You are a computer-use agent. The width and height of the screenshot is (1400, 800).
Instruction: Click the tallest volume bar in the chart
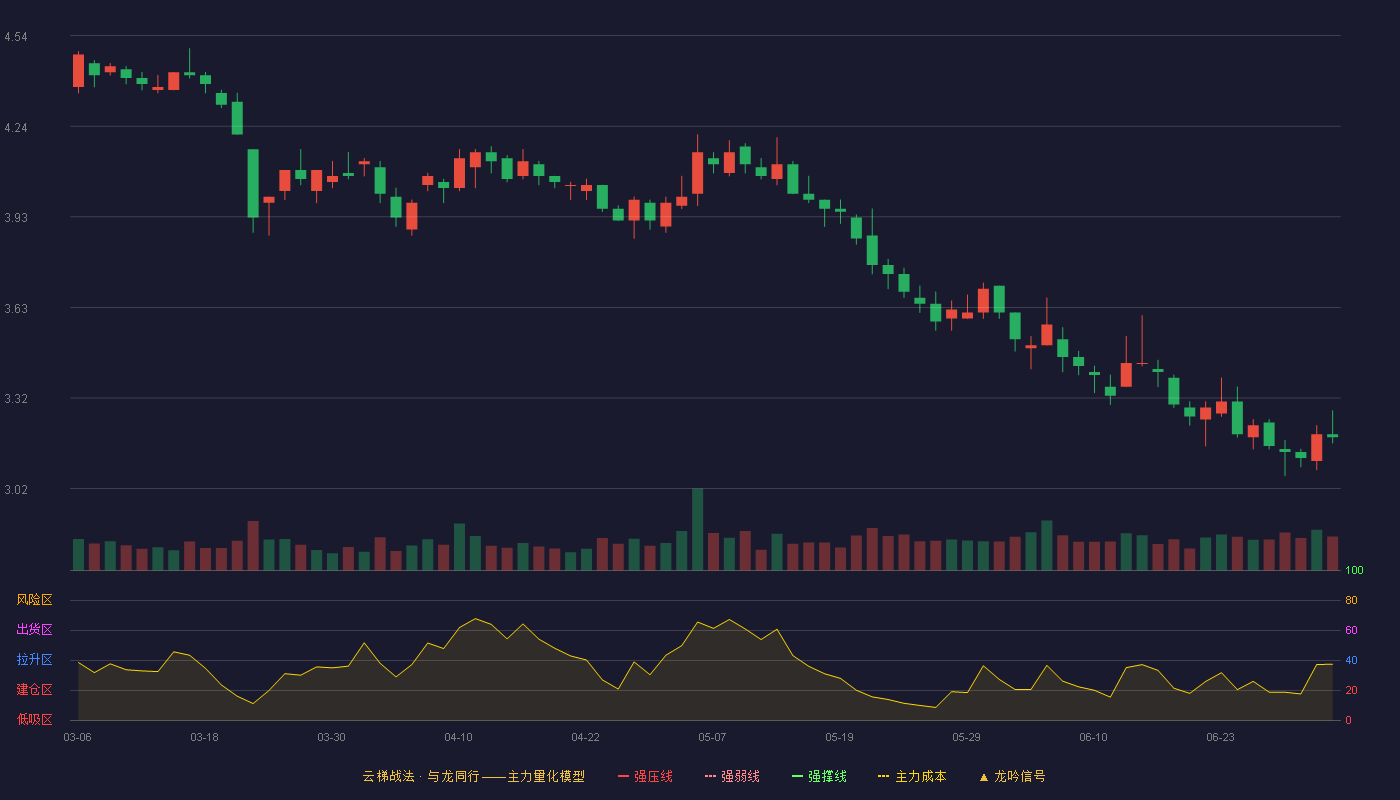coord(697,529)
